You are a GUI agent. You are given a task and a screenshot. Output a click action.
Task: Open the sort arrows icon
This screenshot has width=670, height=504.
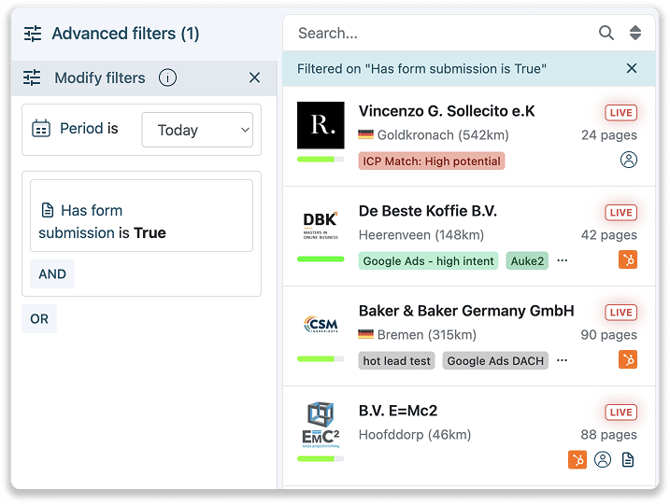point(635,33)
